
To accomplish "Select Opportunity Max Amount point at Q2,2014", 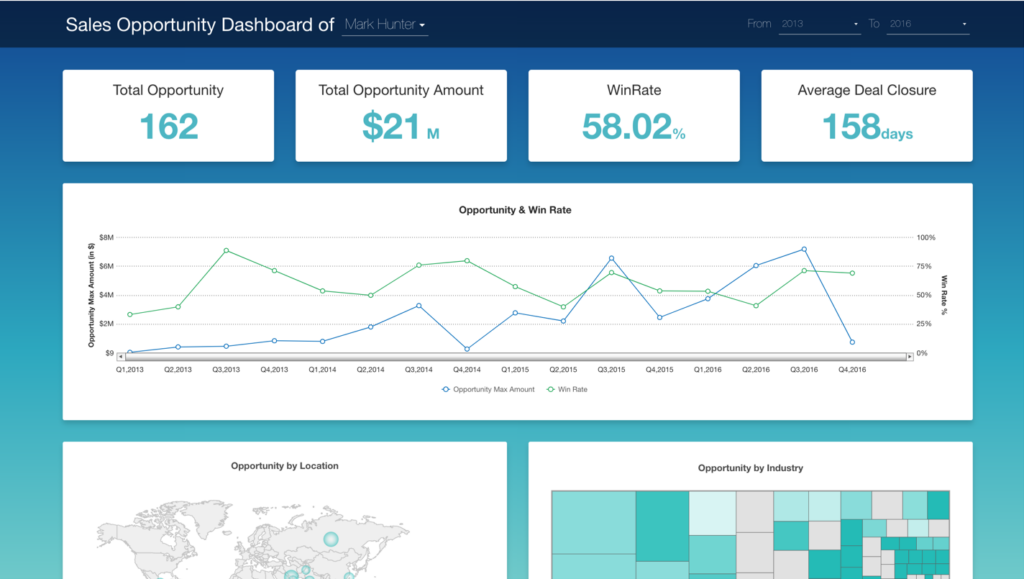I will point(371,327).
